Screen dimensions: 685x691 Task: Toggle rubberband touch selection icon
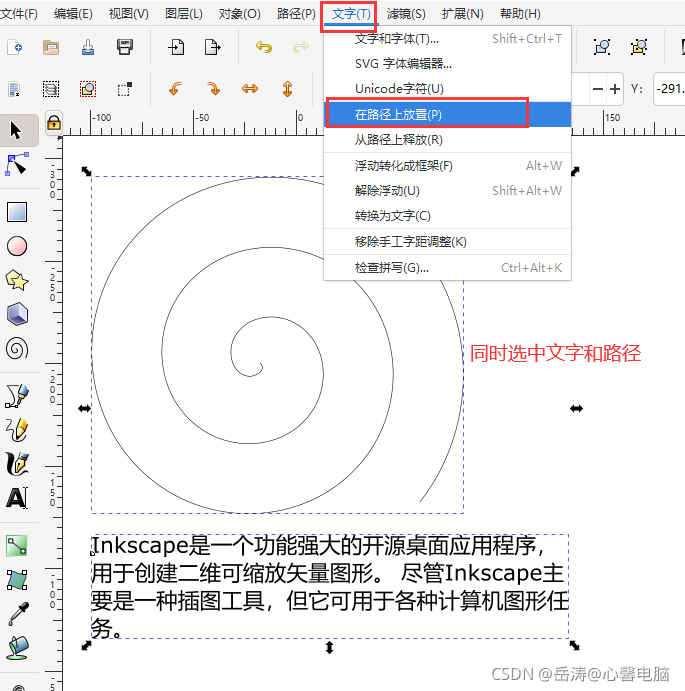pos(125,89)
